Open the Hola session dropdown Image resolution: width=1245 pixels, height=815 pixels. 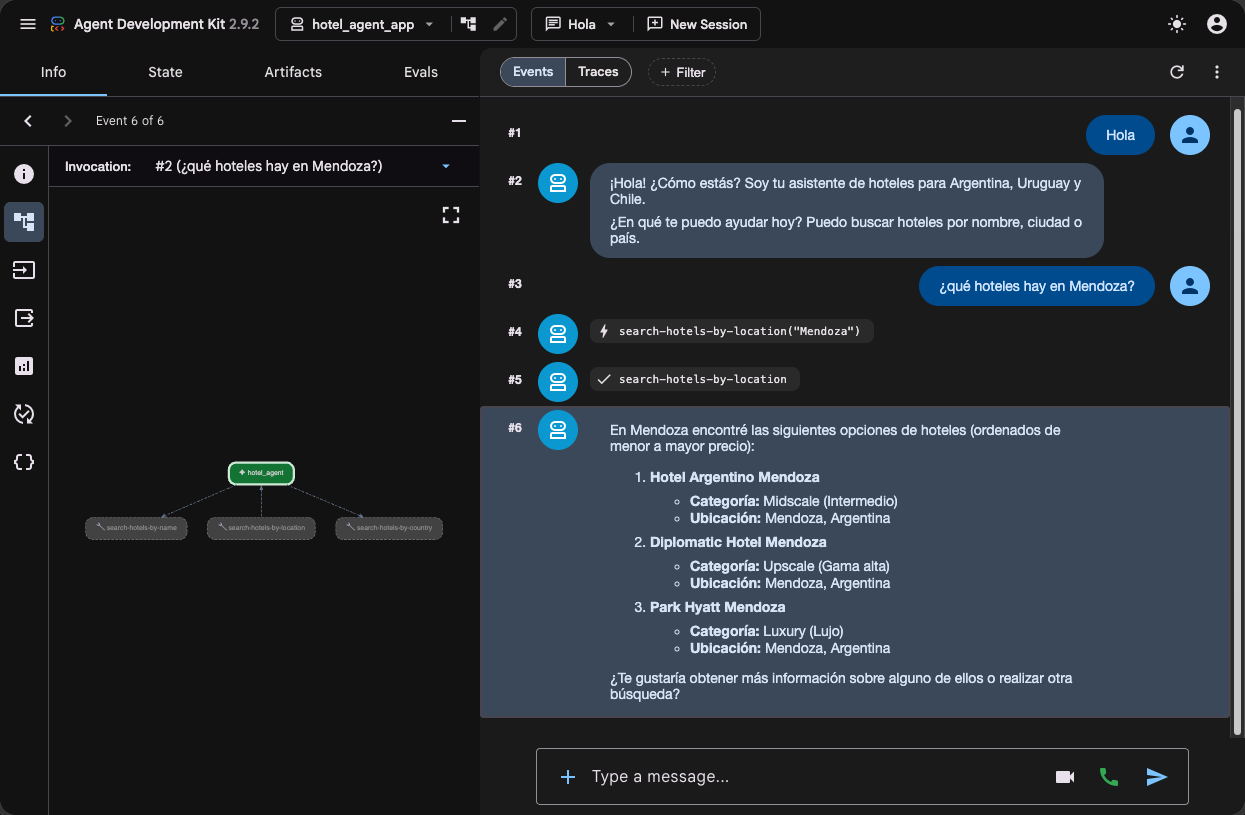point(581,24)
